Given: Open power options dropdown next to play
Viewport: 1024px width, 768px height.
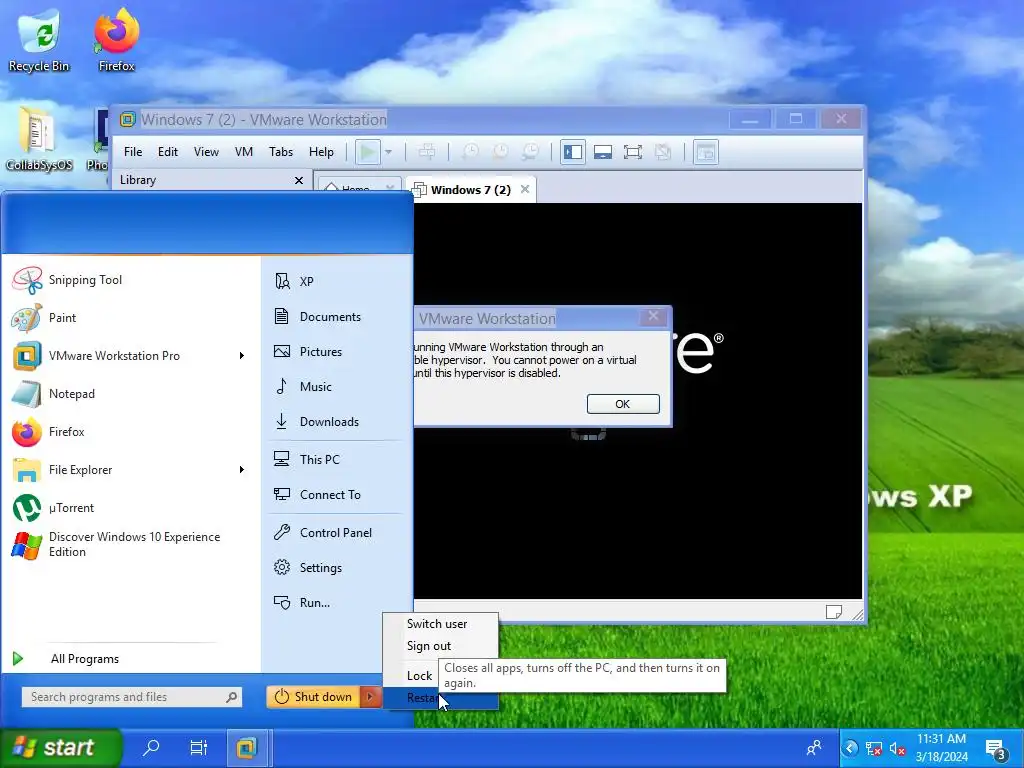Looking at the screenshot, I should tap(389, 152).
